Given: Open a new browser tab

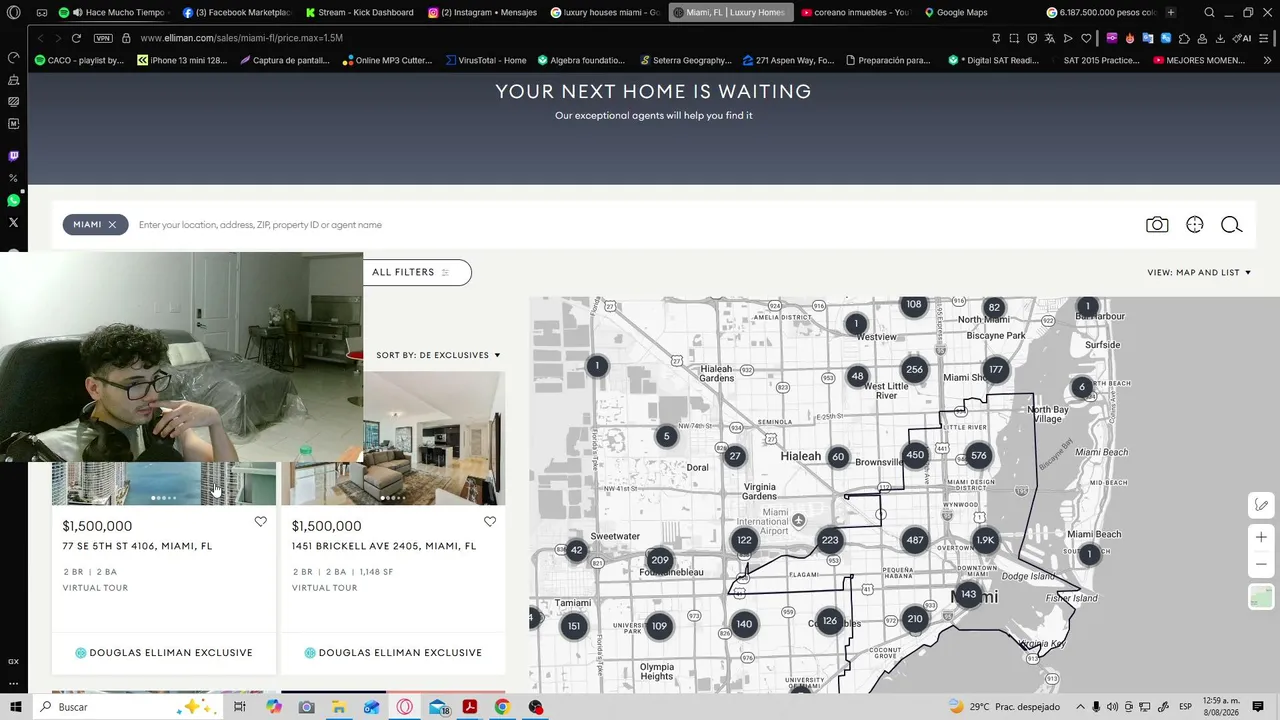Looking at the screenshot, I should (1171, 12).
